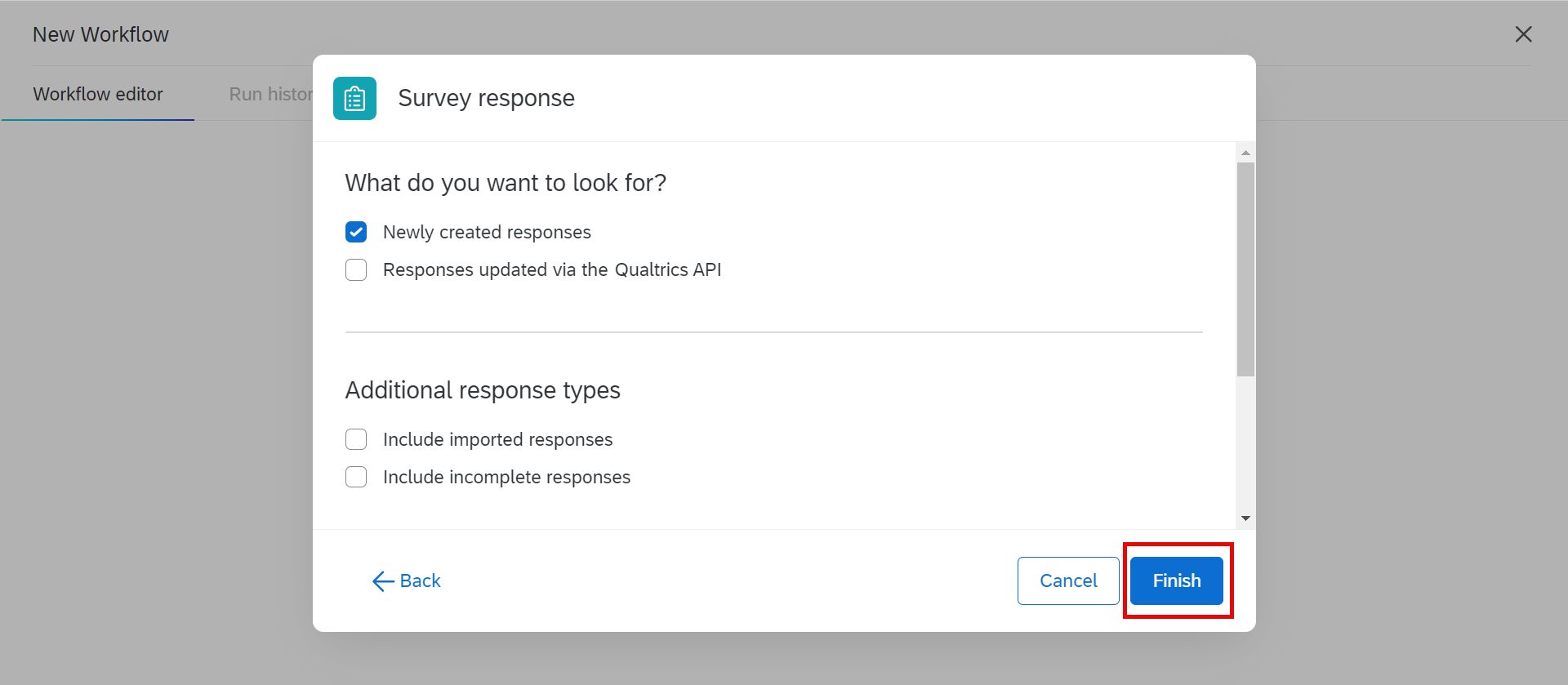This screenshot has width=1568, height=685.
Task: Click the Survey response clipboard icon
Action: coord(354,99)
